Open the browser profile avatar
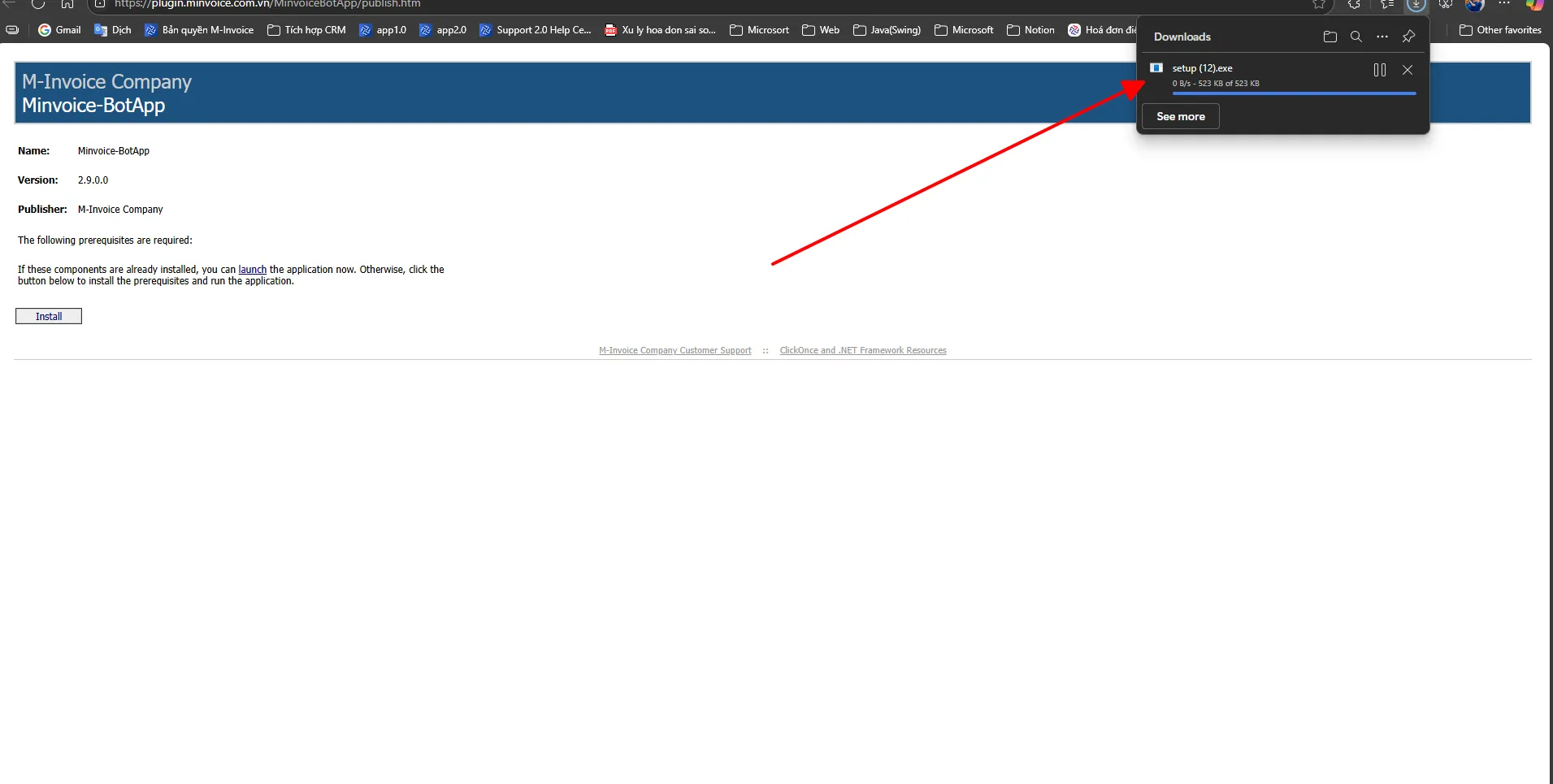Image resolution: width=1553 pixels, height=784 pixels. point(1475,4)
